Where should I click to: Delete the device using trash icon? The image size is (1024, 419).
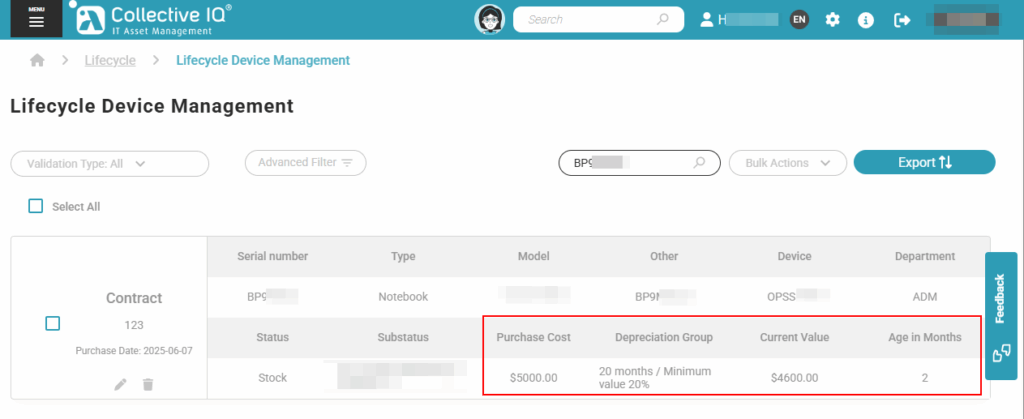coord(148,384)
